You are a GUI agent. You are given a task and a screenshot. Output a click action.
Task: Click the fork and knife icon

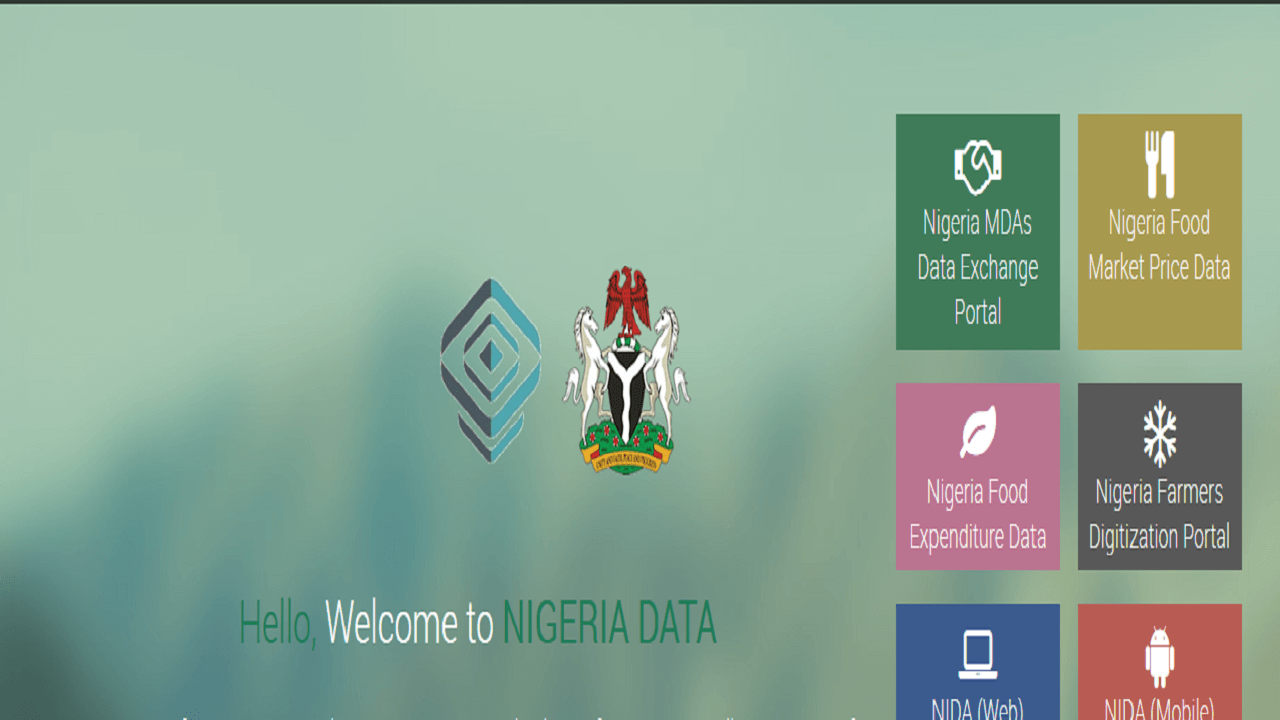(x=1160, y=165)
